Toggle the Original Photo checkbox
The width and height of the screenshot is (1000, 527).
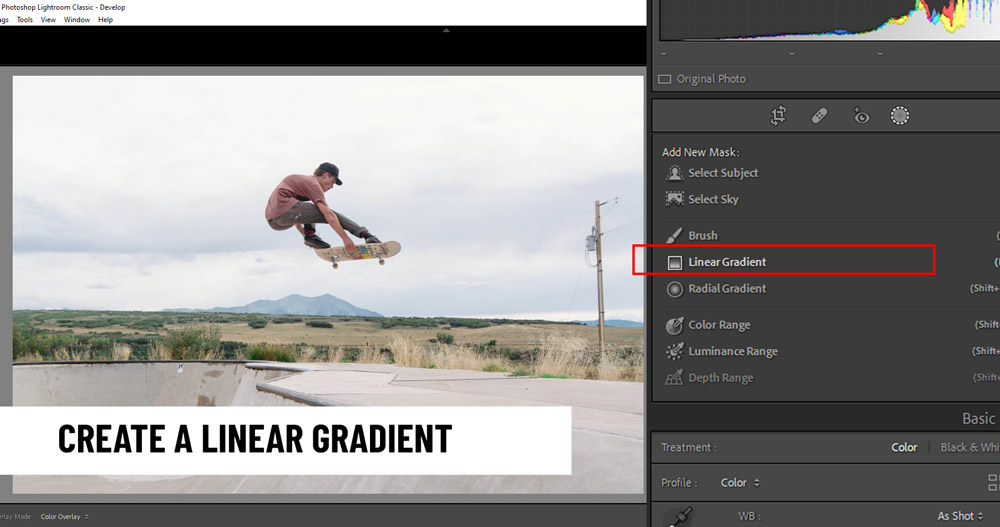coord(665,79)
